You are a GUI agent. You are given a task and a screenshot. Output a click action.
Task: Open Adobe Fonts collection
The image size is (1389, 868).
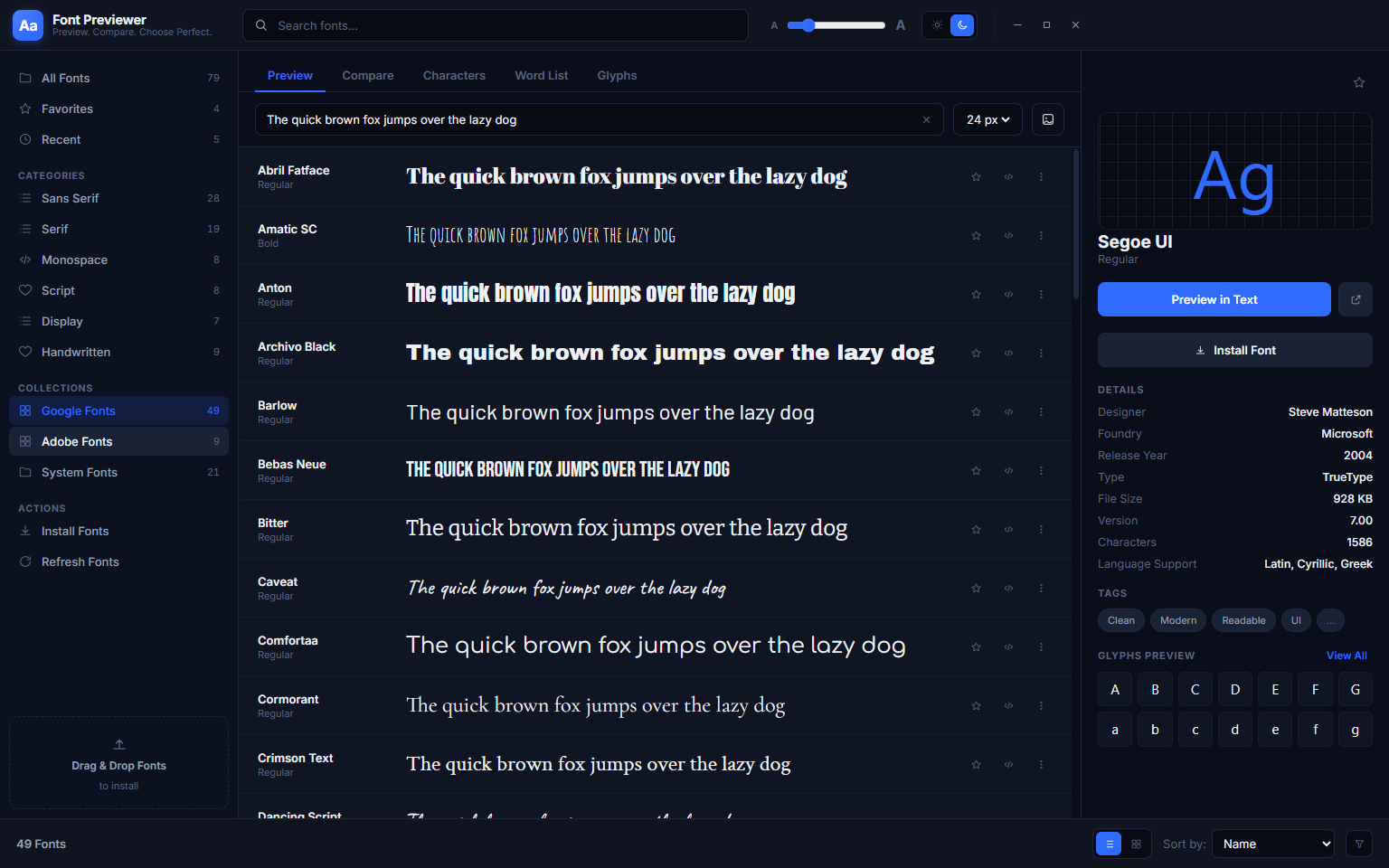(118, 441)
